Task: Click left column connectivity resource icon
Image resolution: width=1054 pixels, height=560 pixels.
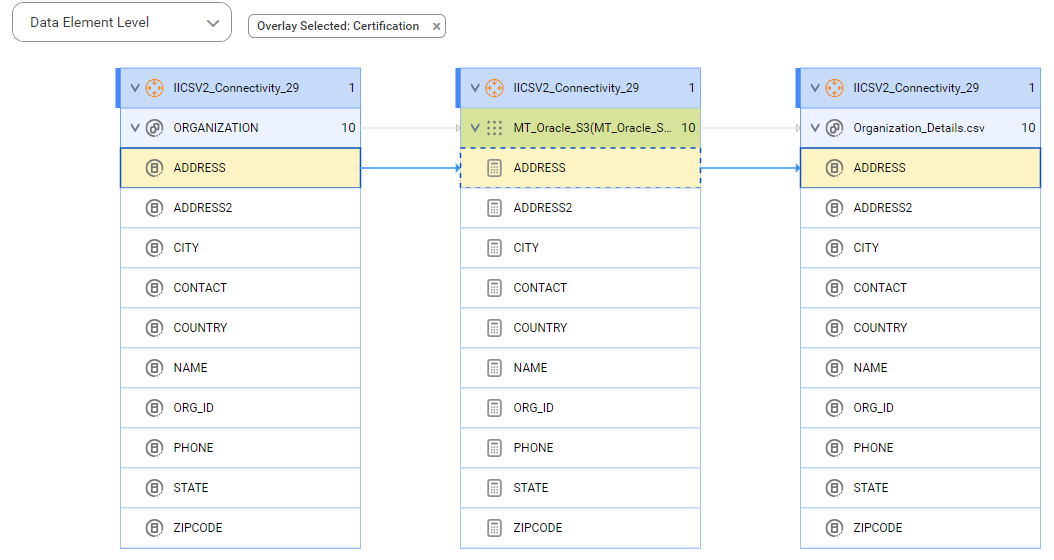Action: (x=155, y=88)
